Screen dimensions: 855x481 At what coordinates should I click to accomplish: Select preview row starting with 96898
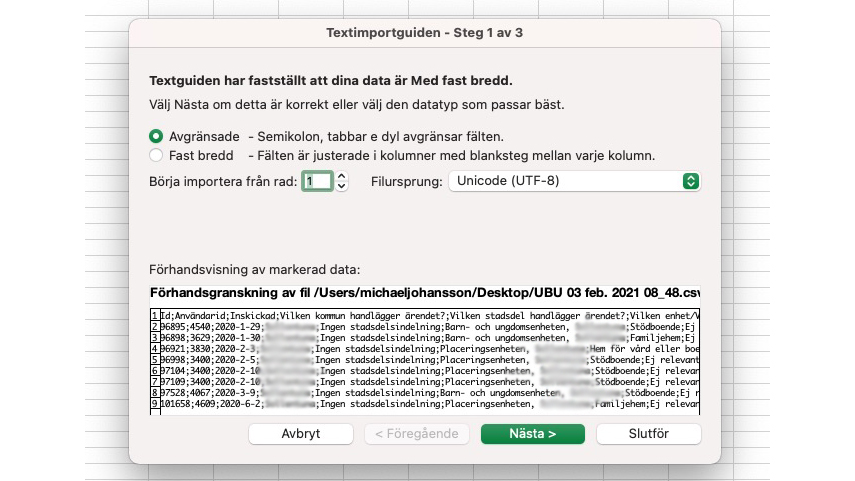(x=425, y=338)
